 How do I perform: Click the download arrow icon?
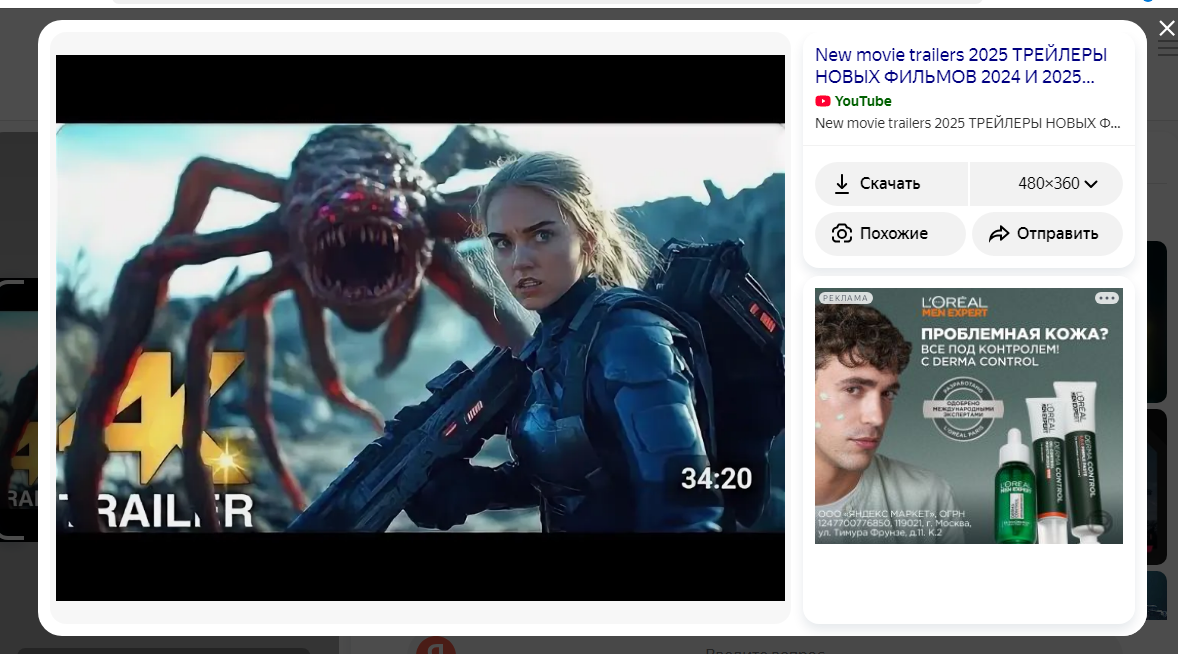(x=842, y=184)
